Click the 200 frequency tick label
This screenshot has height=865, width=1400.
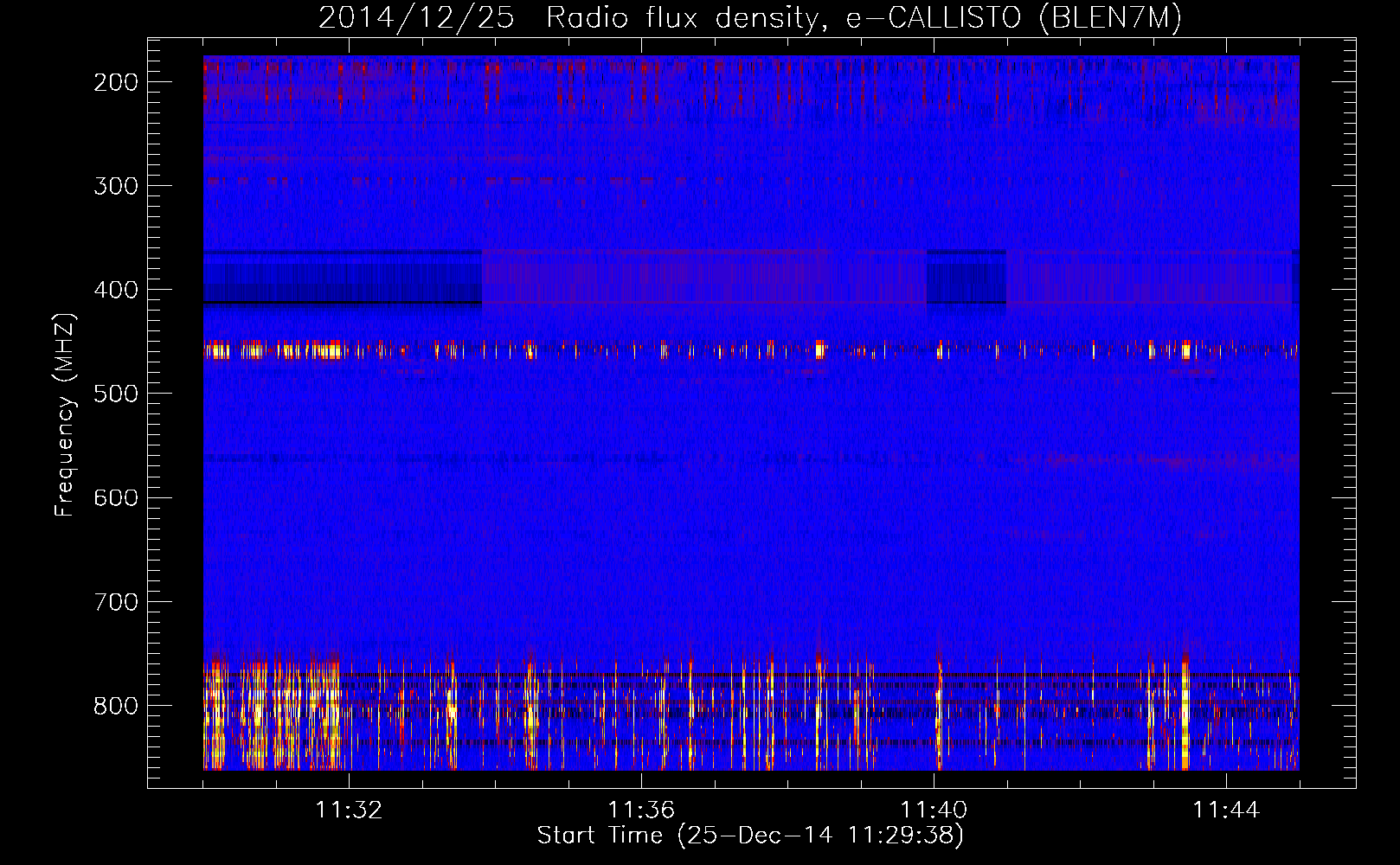[116, 82]
